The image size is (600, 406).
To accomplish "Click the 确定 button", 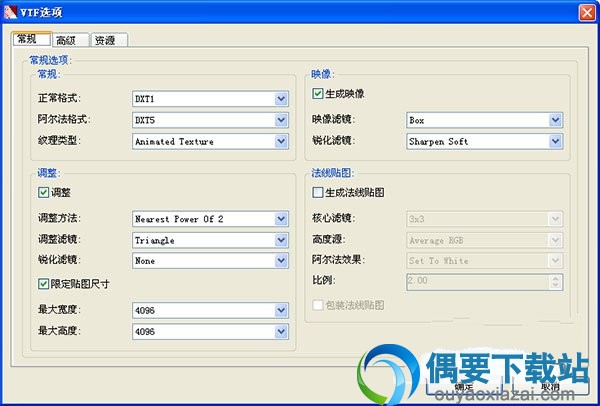I will 464,387.
